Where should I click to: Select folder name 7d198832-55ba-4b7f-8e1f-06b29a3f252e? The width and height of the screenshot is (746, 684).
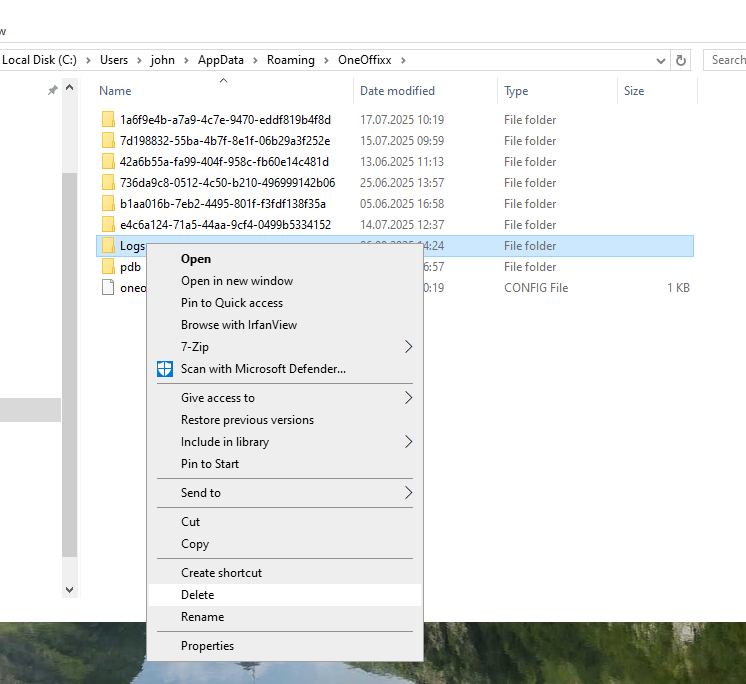pos(225,140)
